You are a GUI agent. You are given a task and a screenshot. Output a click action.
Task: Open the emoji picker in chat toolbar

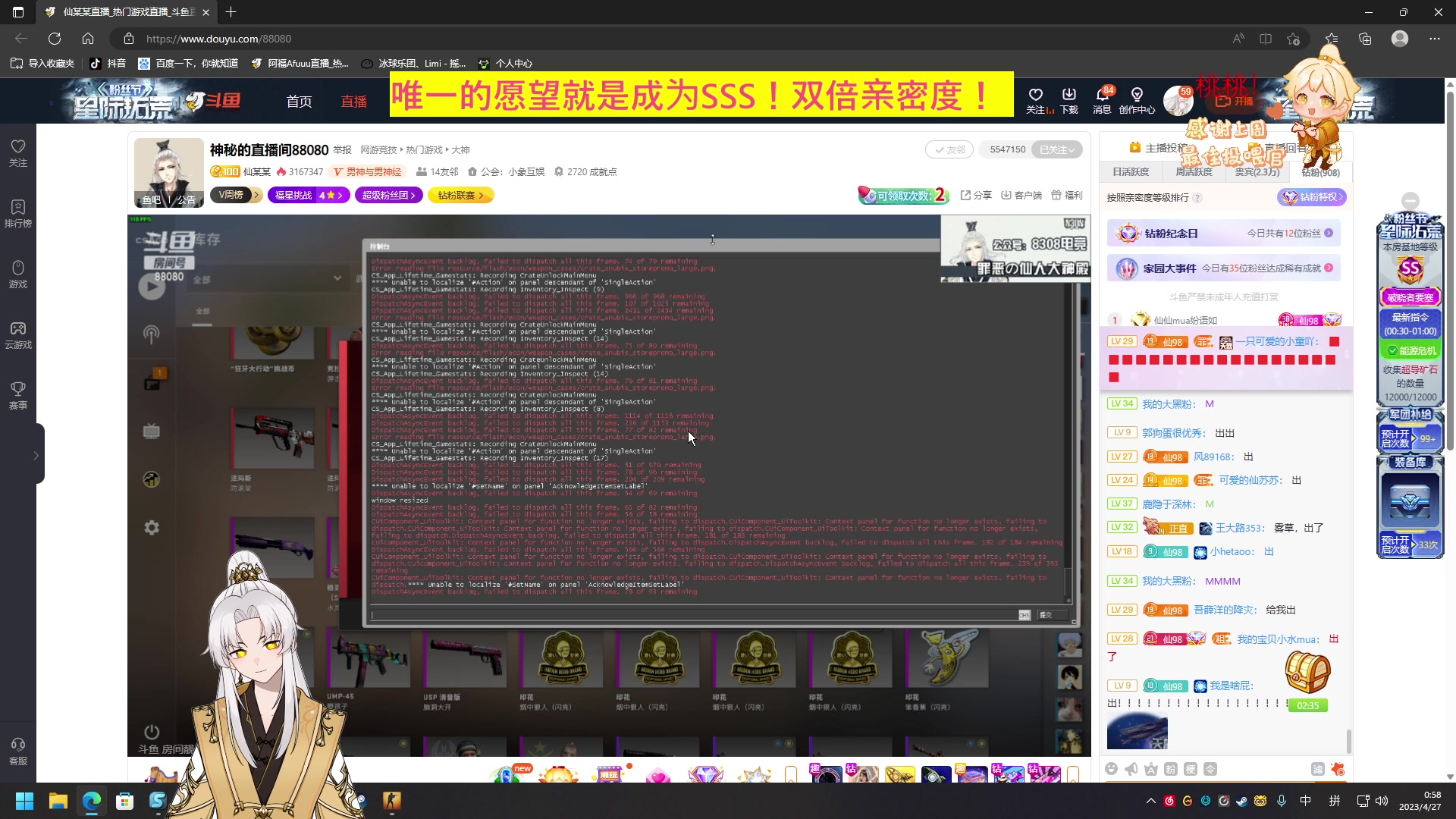coord(1111,769)
